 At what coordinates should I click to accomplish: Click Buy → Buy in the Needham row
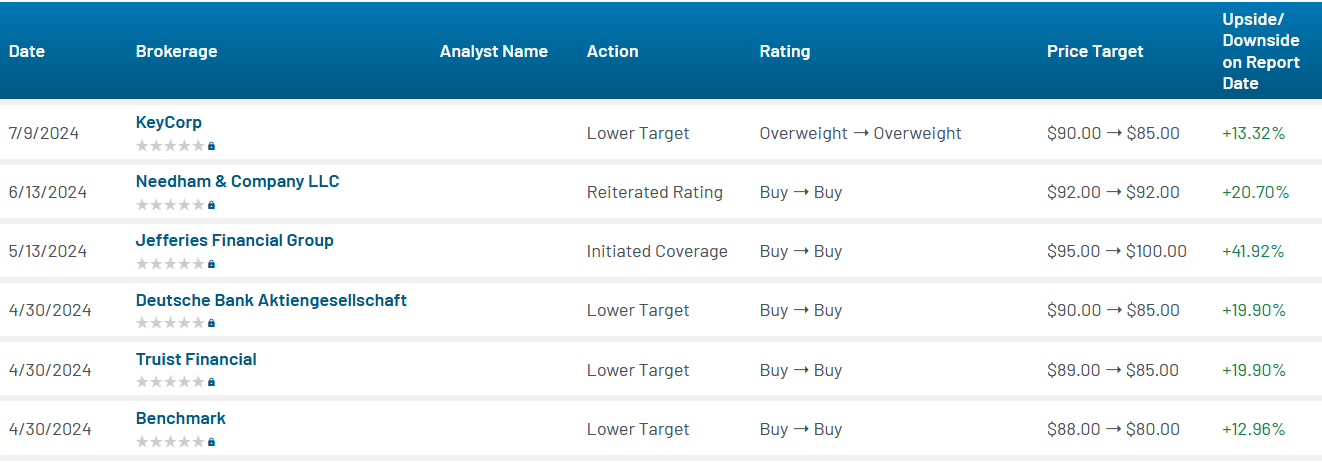pos(801,192)
